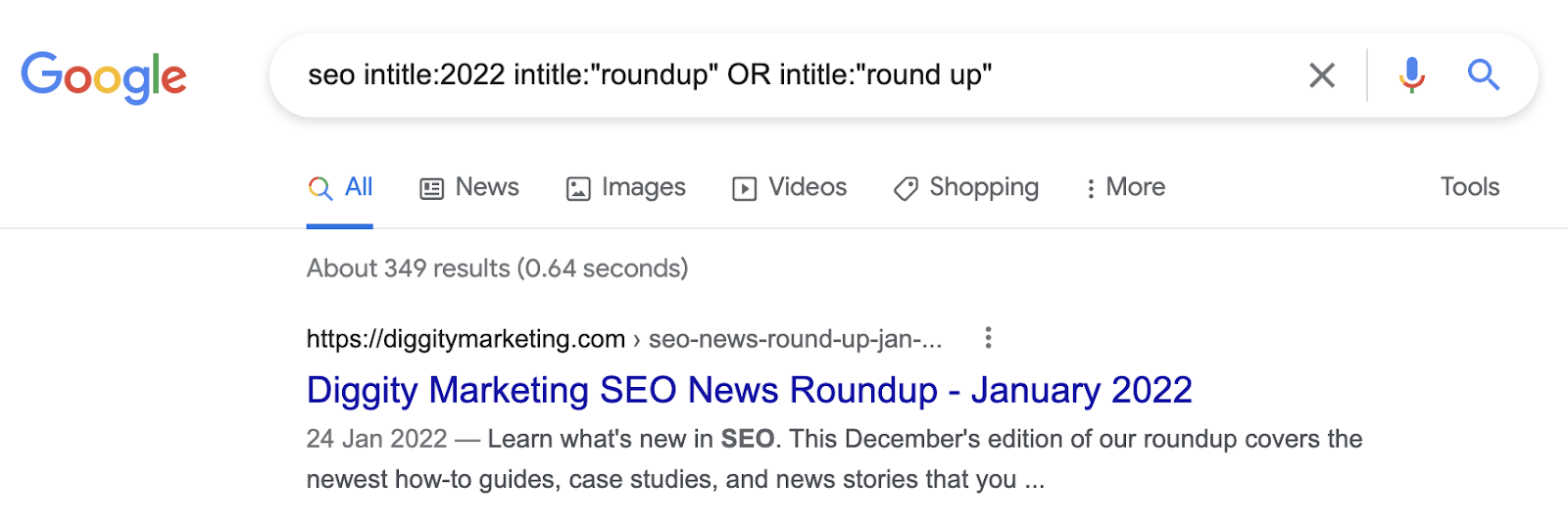Click the Images tab picture icon
Image resolution: width=1568 pixels, height=530 pixels.
click(578, 189)
